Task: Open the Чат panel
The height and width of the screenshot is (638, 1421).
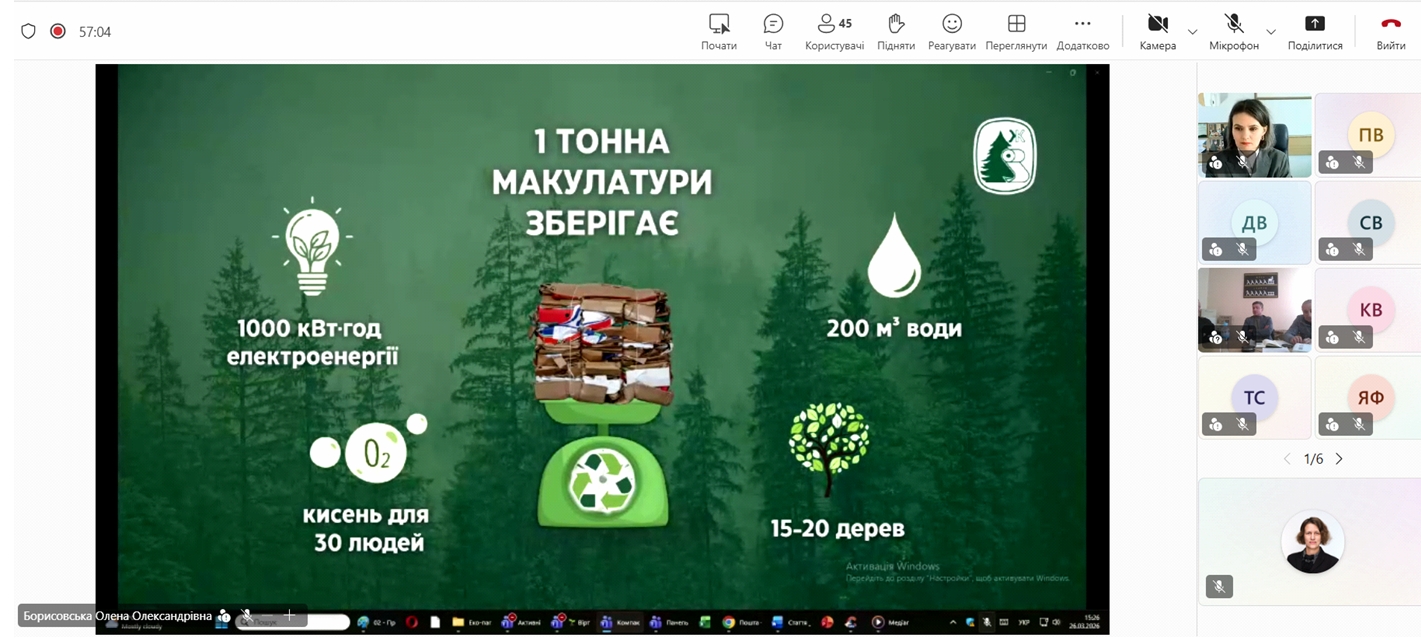Action: point(773,32)
